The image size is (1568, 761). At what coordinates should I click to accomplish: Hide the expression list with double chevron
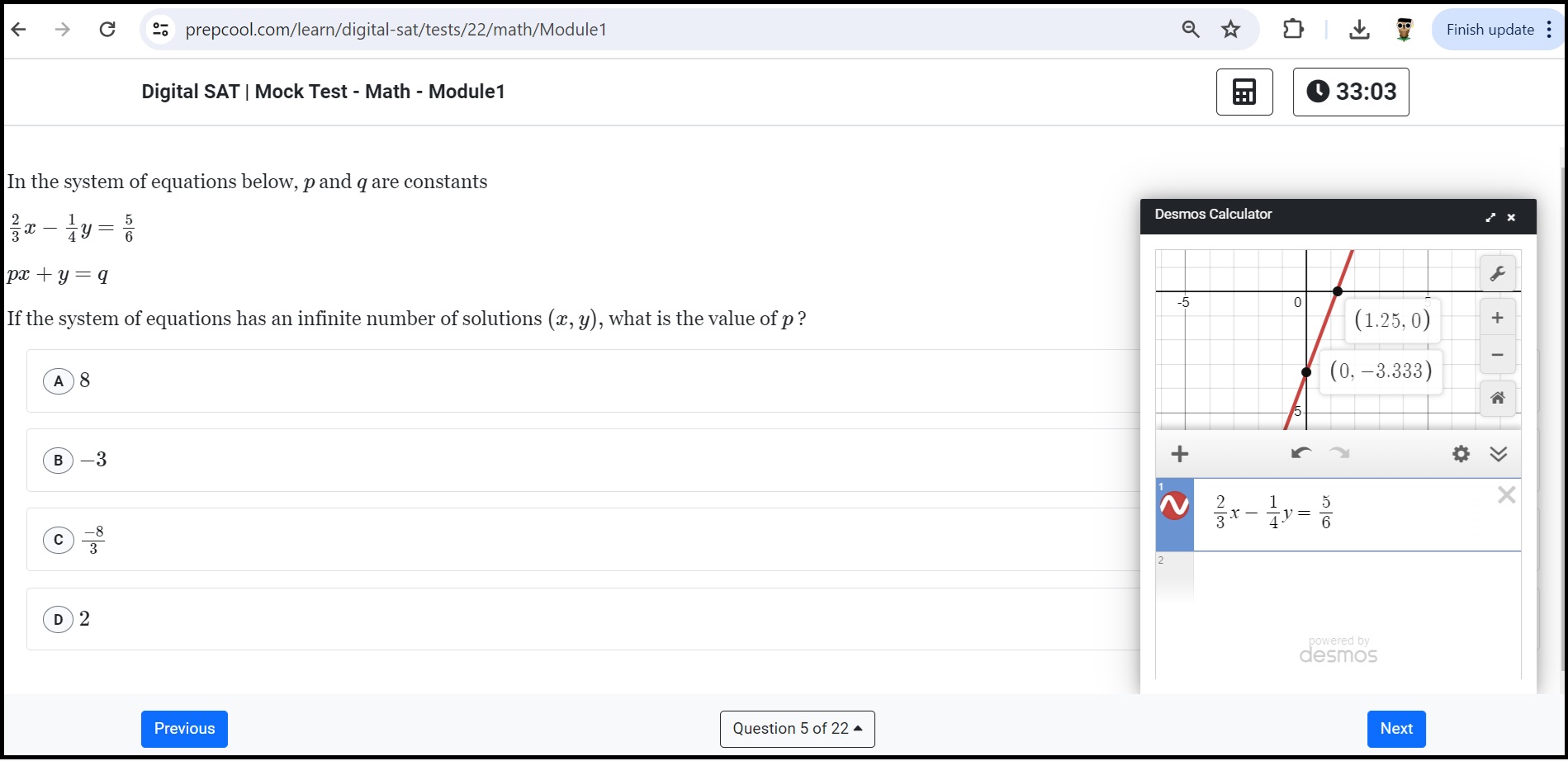(1499, 453)
